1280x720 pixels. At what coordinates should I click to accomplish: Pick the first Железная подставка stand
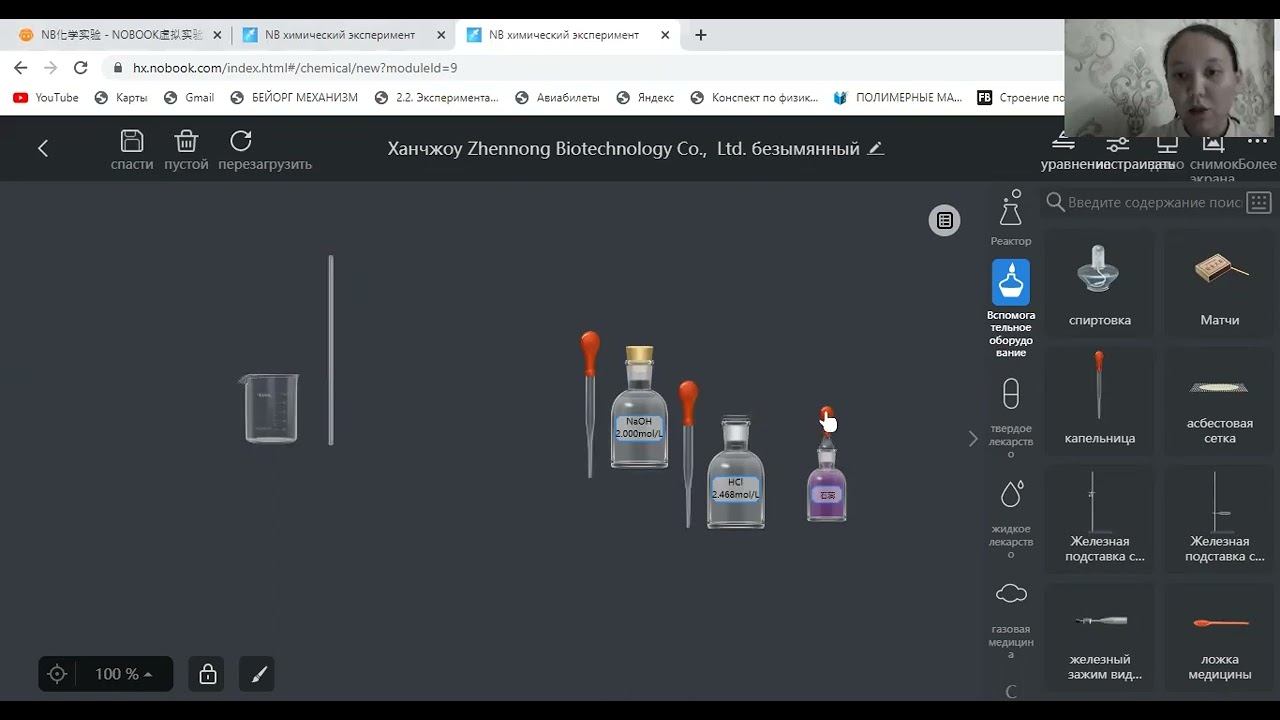click(1100, 518)
